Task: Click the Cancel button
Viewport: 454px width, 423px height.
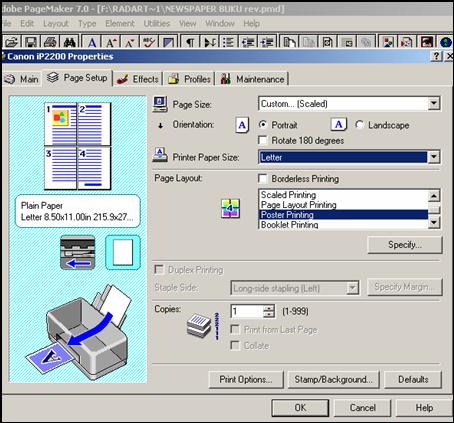Action: click(x=363, y=408)
